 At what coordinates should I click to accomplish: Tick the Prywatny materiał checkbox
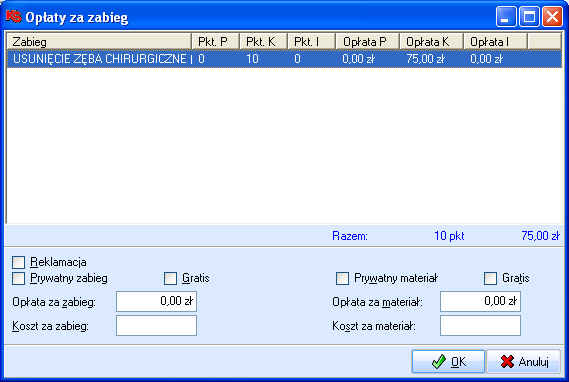pyautogui.click(x=342, y=278)
